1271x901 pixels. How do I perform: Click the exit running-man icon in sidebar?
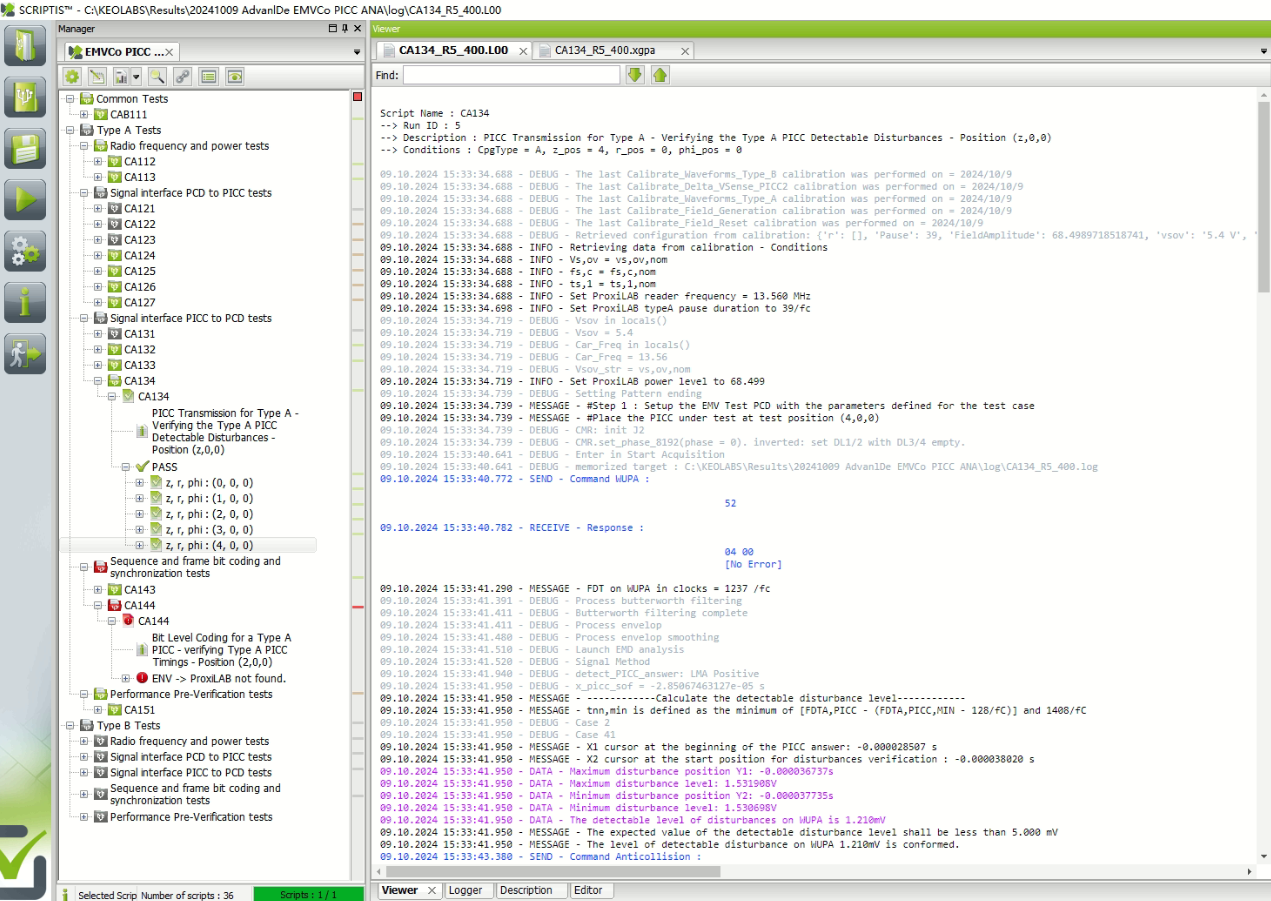[25, 353]
